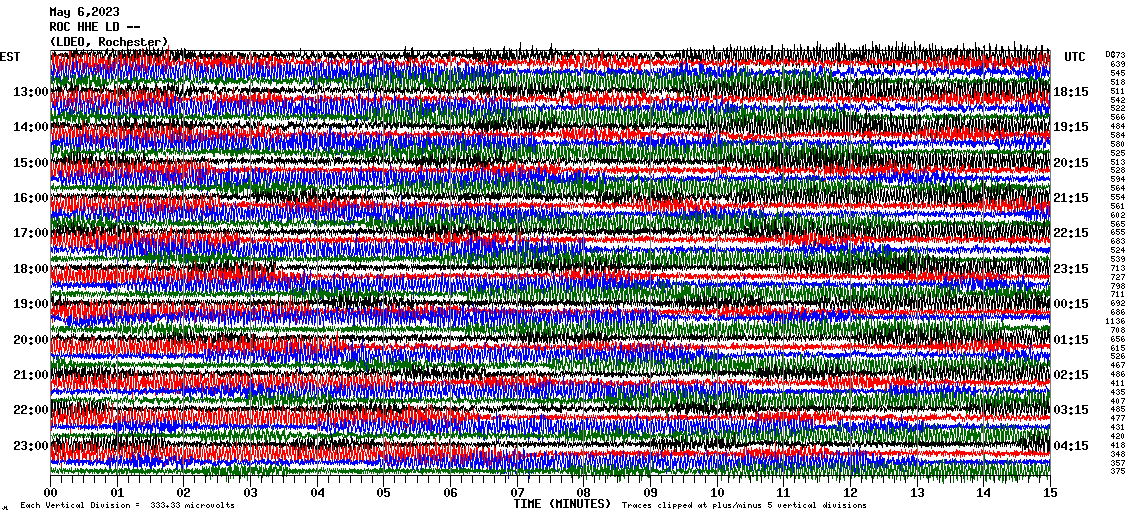This screenshot has height=519, width=1130.
Task: Click the 15 minute tick on time axis
Action: pos(1049,493)
